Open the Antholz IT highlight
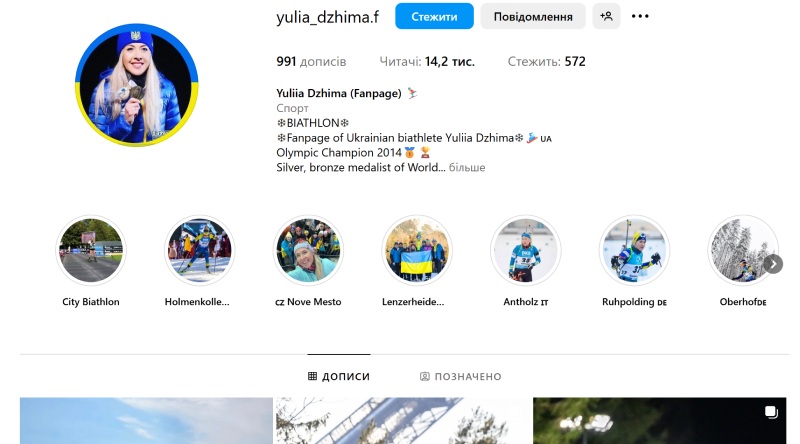This screenshot has height=444, width=800. tap(526, 250)
